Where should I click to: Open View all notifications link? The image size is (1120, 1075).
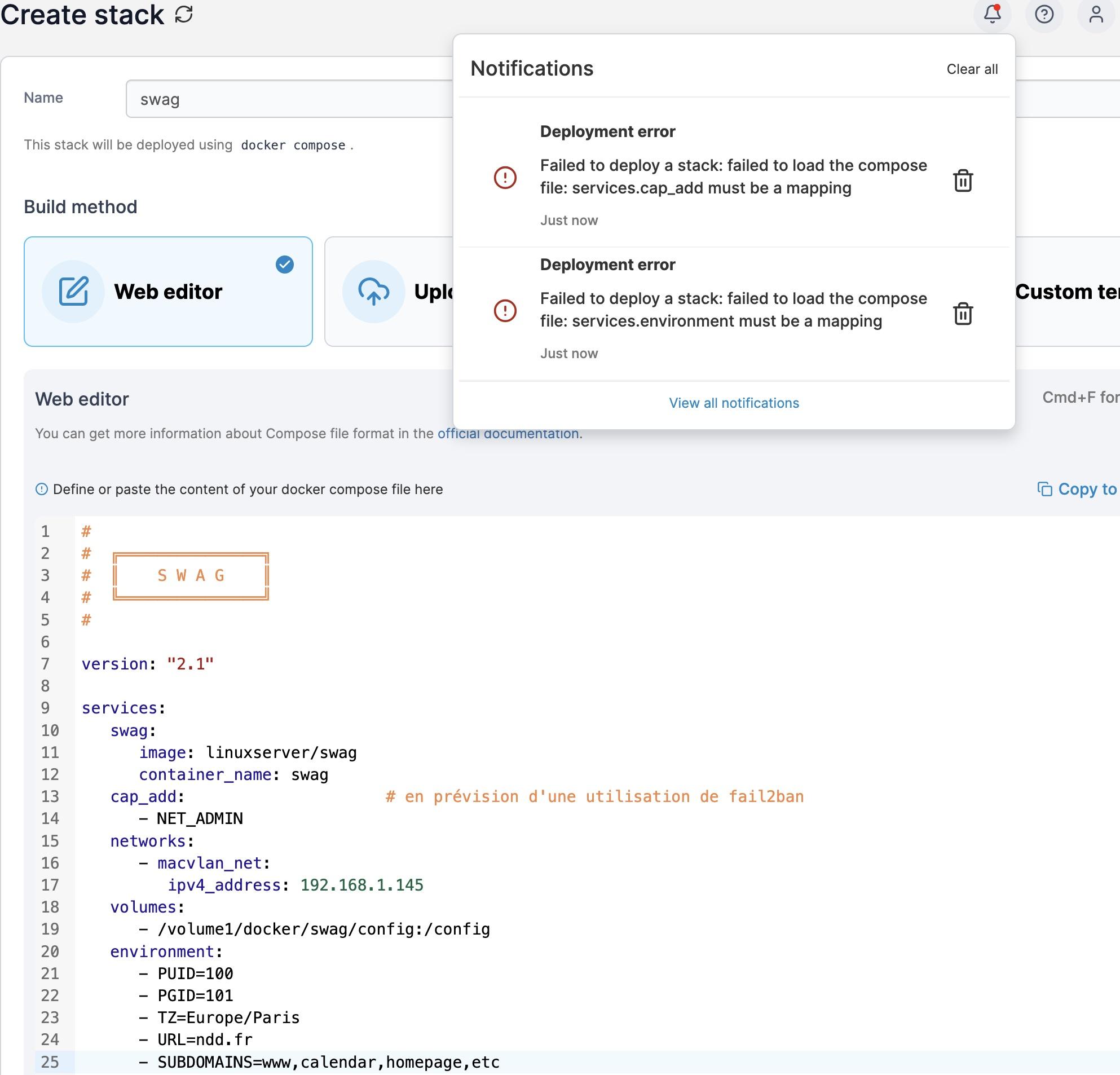click(734, 403)
